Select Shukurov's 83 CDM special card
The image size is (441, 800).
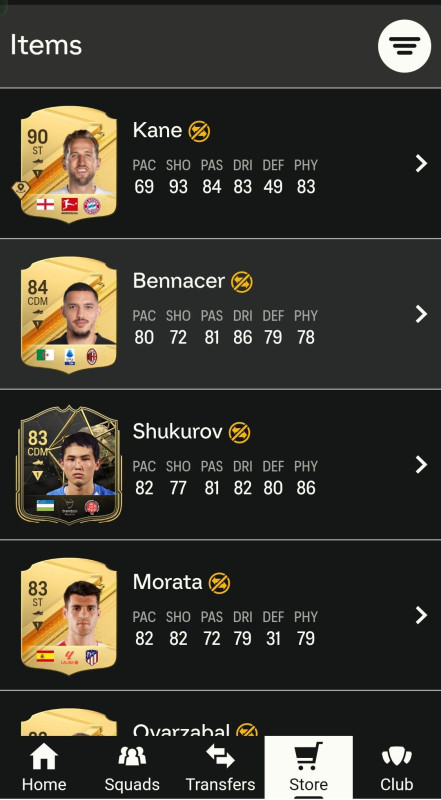point(68,465)
